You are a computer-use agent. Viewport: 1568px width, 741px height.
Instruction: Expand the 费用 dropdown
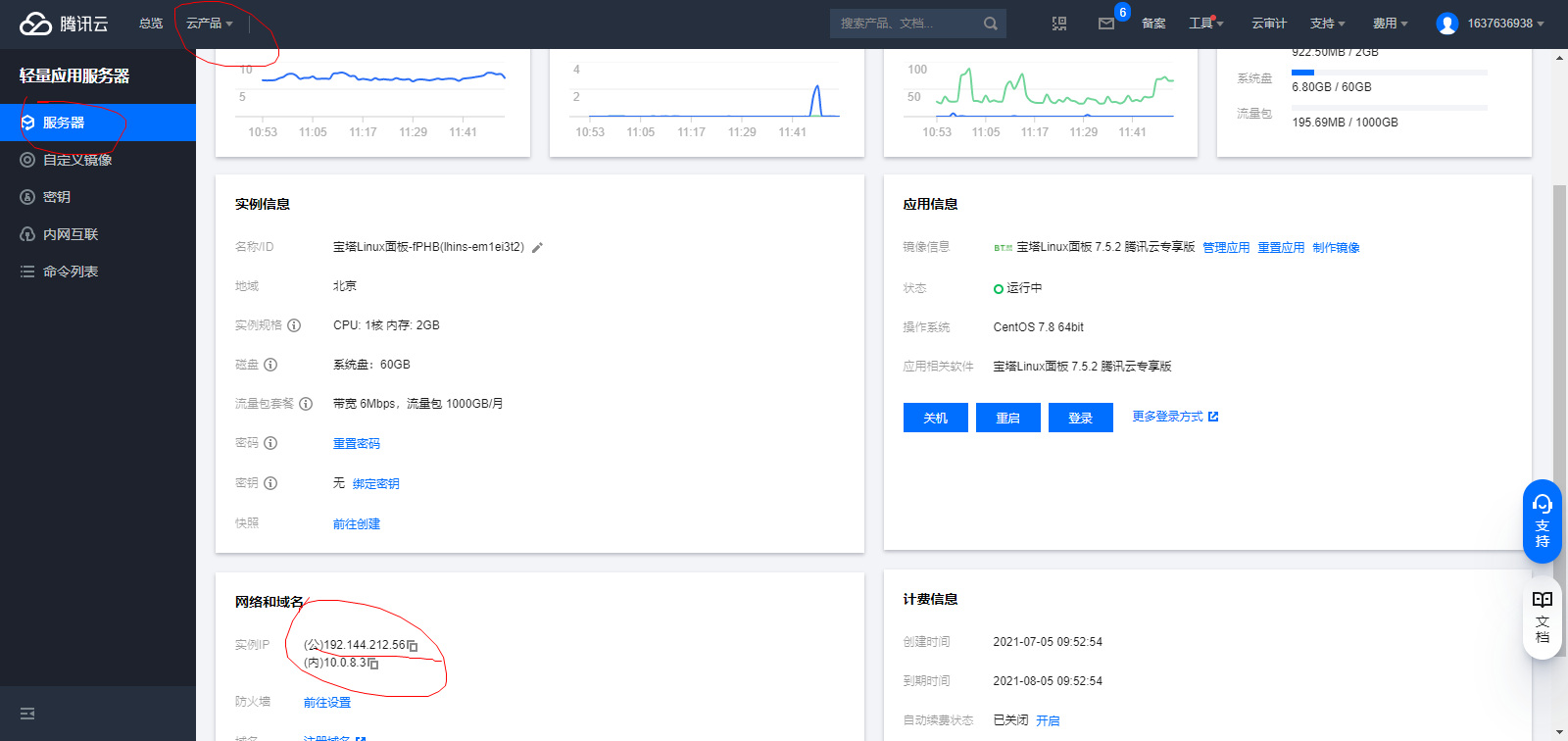[x=1391, y=24]
